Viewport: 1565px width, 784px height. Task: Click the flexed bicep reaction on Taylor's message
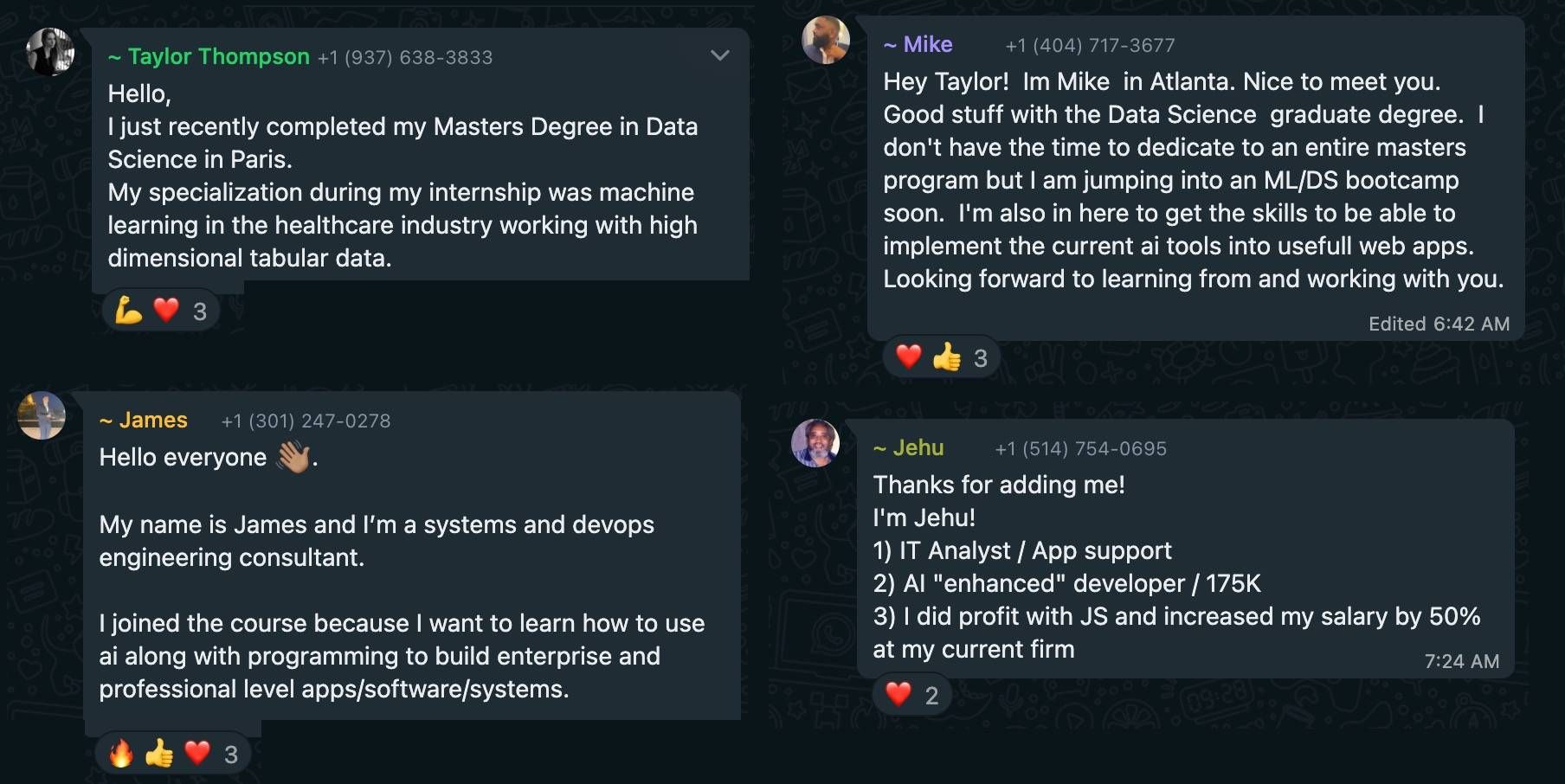click(128, 310)
